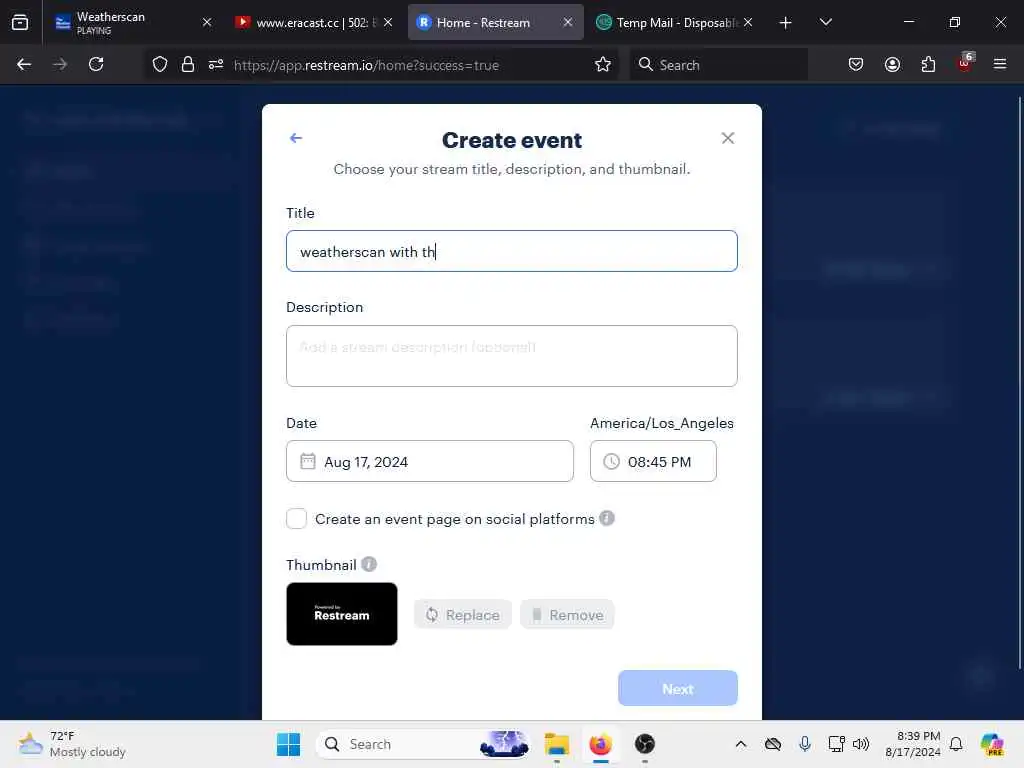This screenshot has height=768, width=1024.
Task: Switch to the Temp Mail tab
Action: (667, 22)
